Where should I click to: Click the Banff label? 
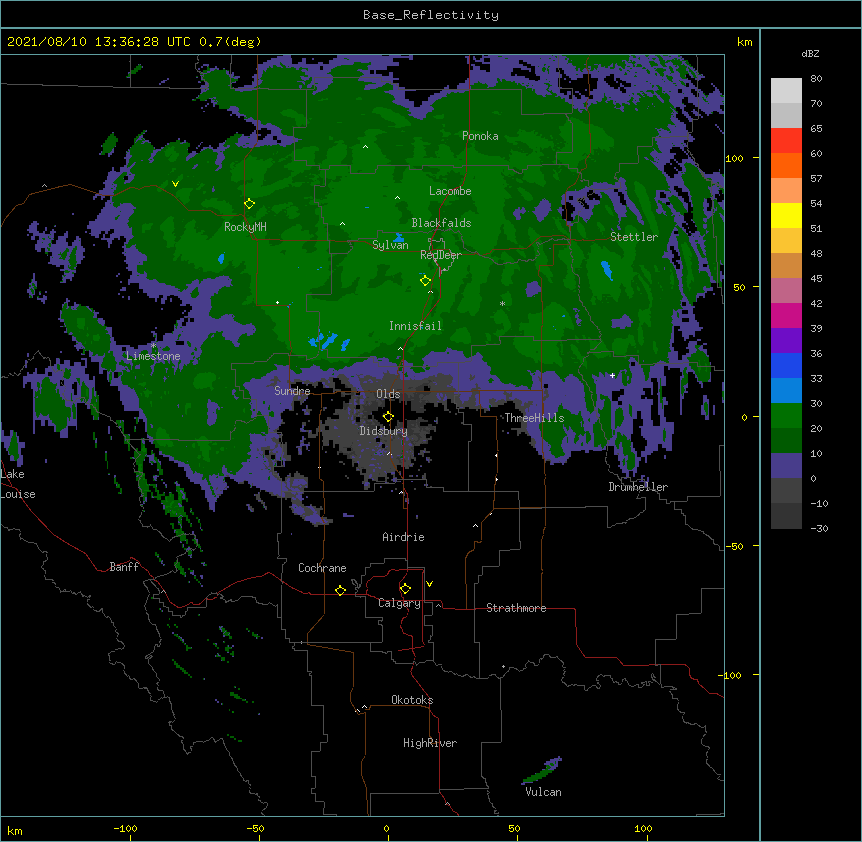click(x=124, y=567)
